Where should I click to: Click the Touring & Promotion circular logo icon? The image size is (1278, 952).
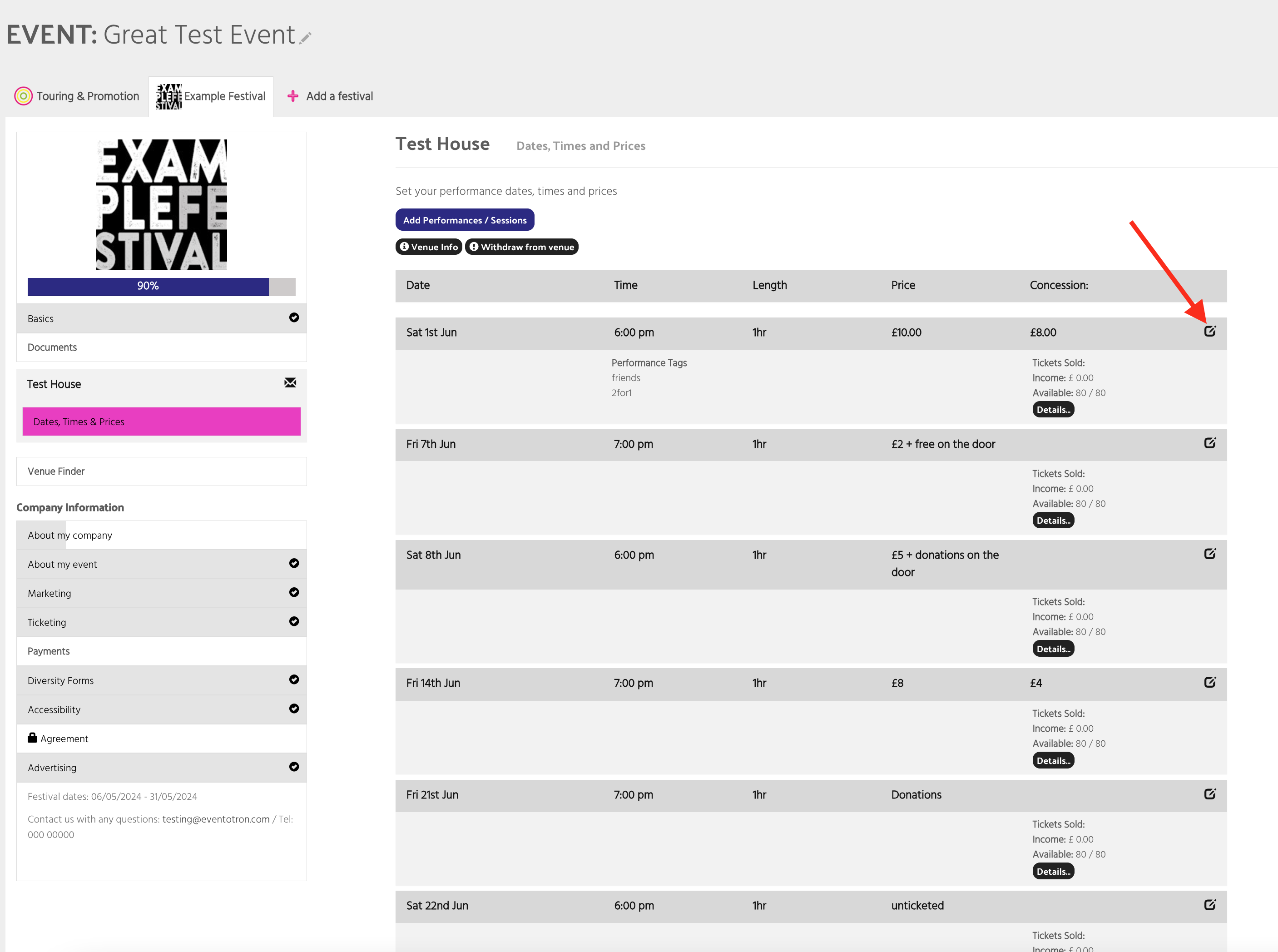point(23,96)
